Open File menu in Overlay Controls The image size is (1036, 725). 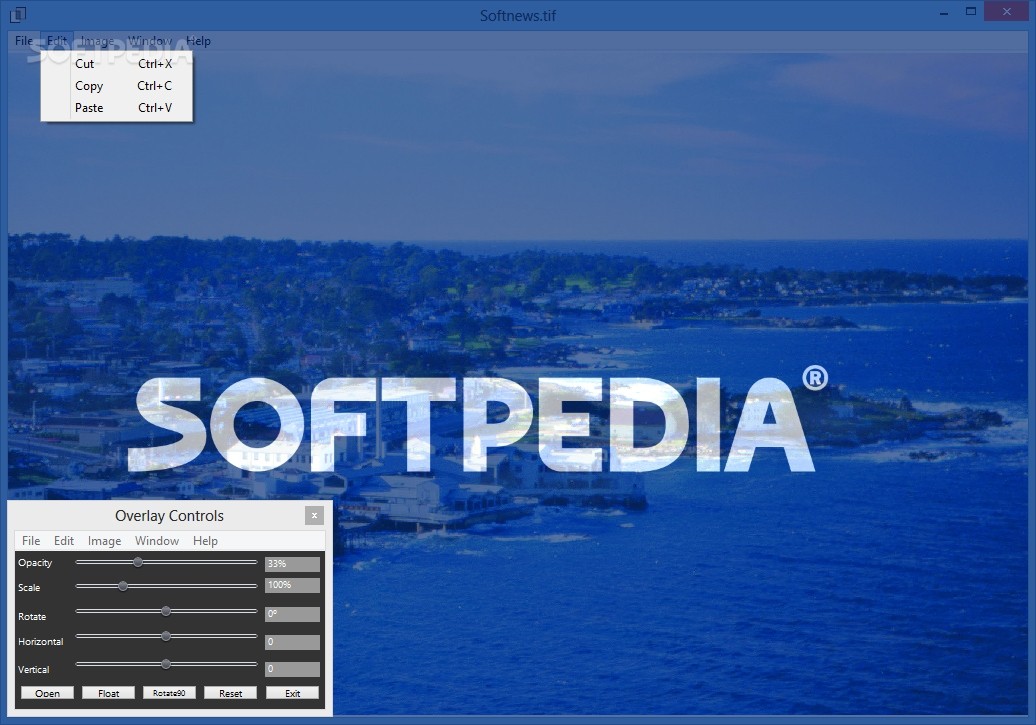[x=31, y=541]
